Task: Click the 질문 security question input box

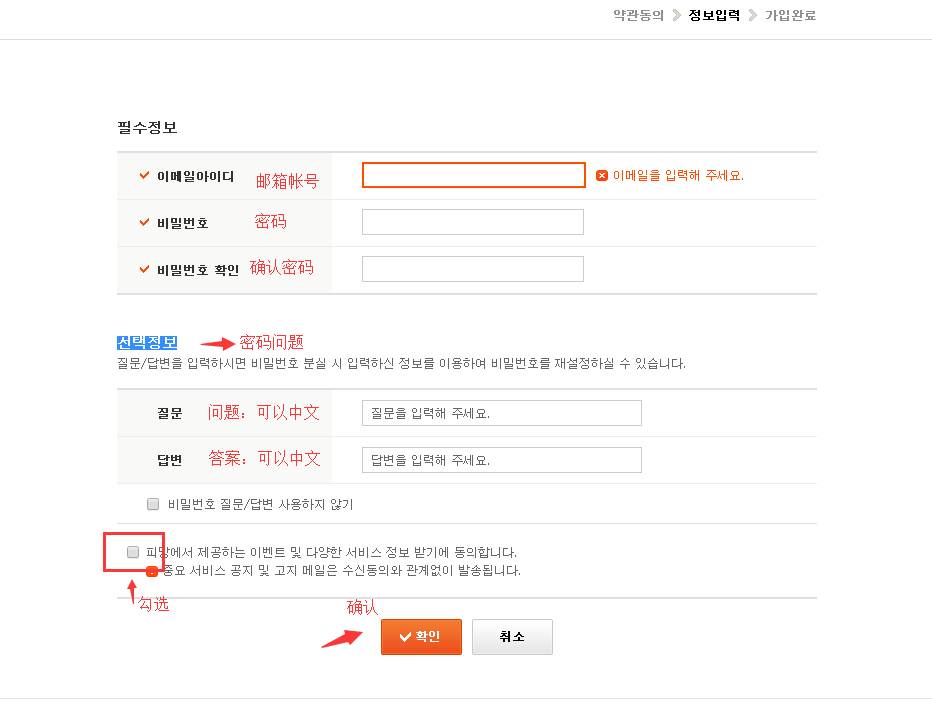Action: pos(501,413)
